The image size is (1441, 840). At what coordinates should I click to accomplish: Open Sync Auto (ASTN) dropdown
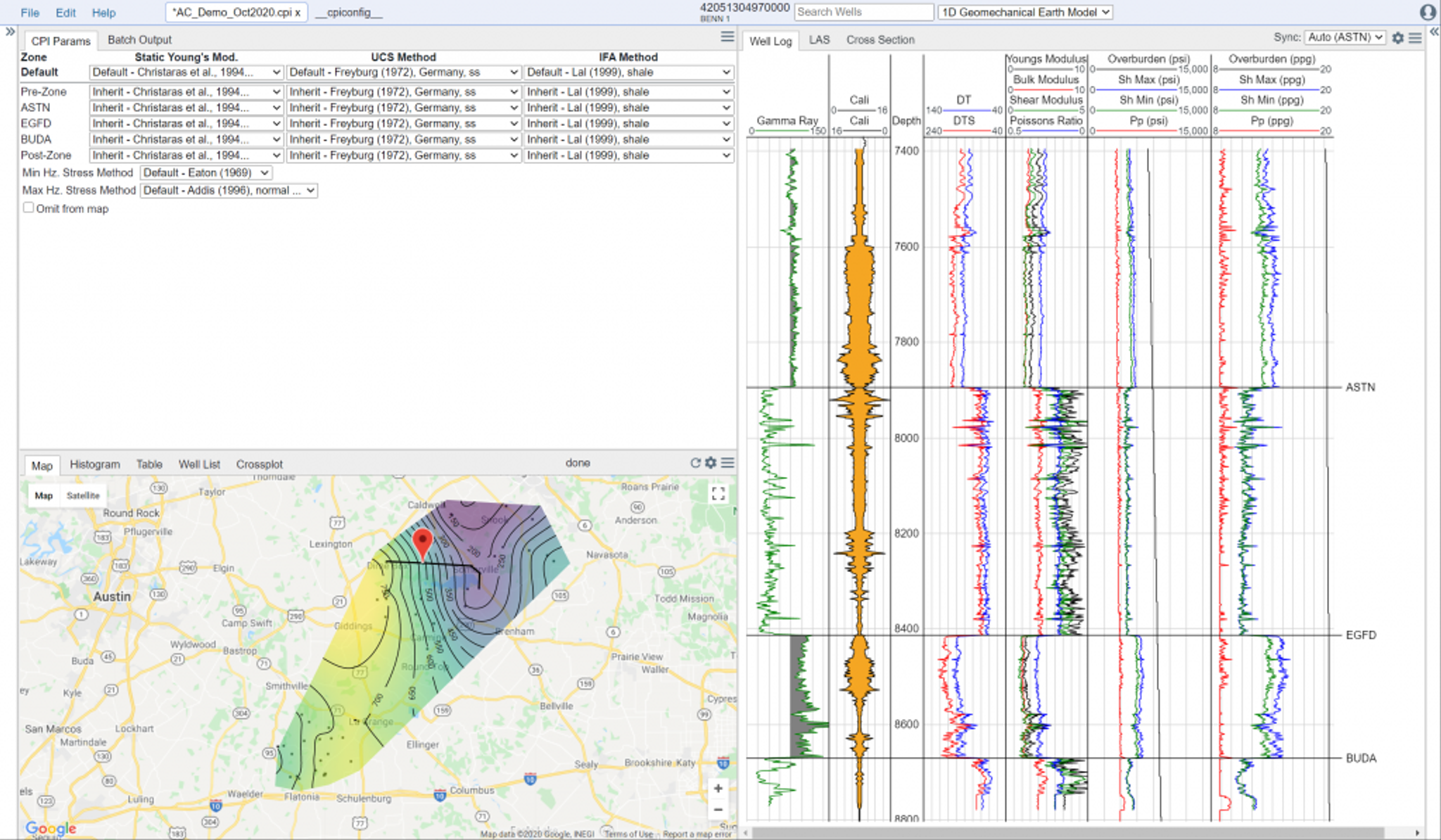click(1345, 37)
